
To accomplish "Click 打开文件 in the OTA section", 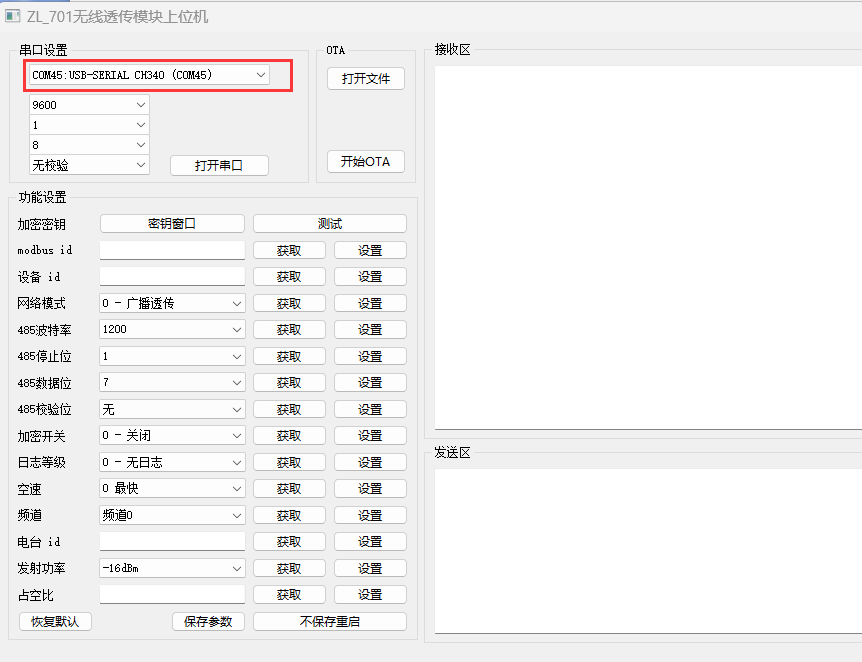I will (x=365, y=79).
